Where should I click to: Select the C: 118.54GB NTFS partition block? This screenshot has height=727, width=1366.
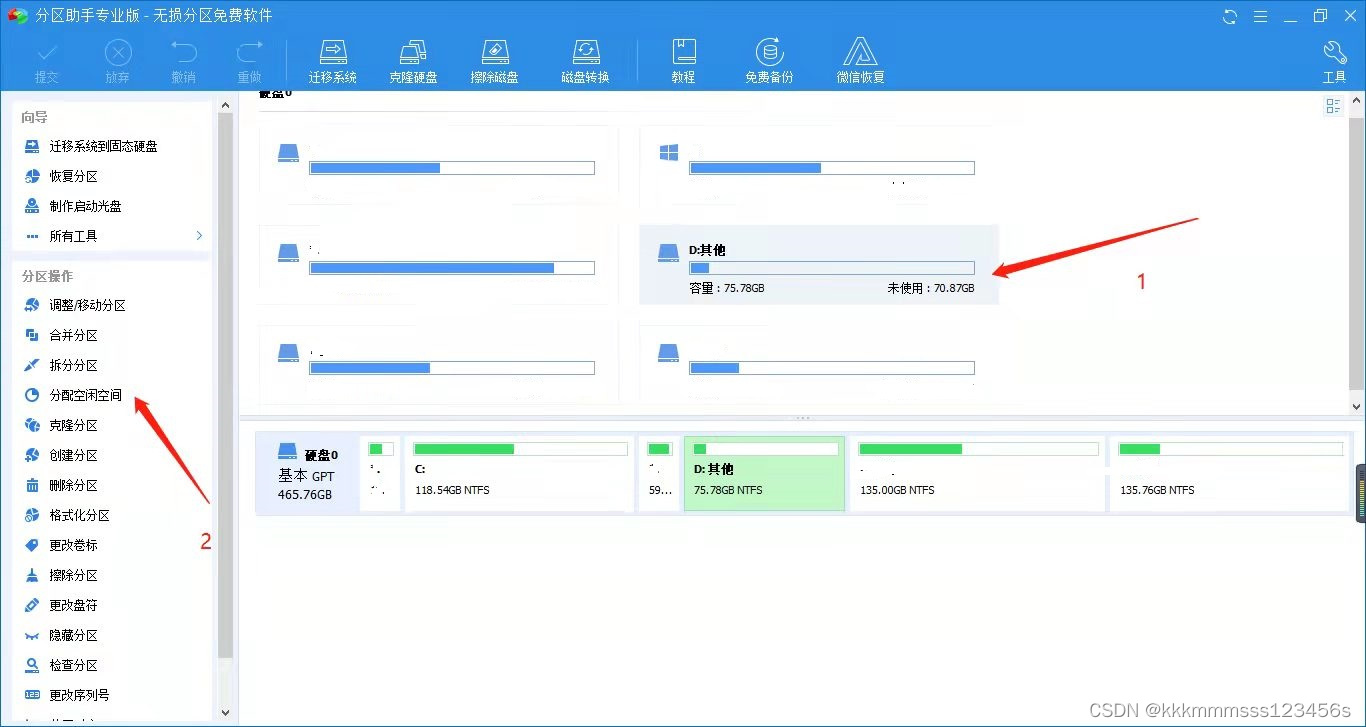[520, 474]
